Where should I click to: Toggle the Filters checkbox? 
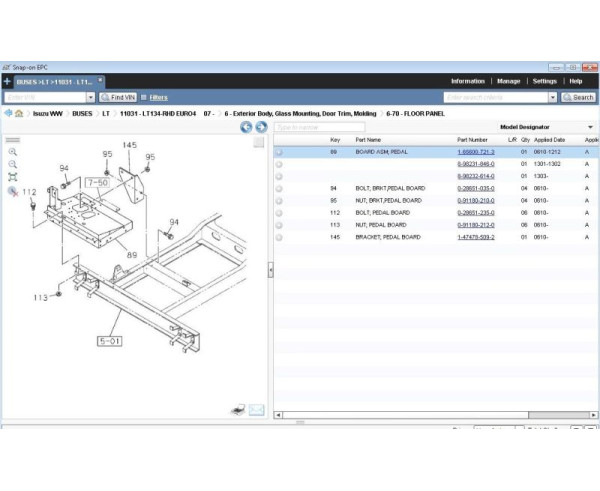click(144, 98)
